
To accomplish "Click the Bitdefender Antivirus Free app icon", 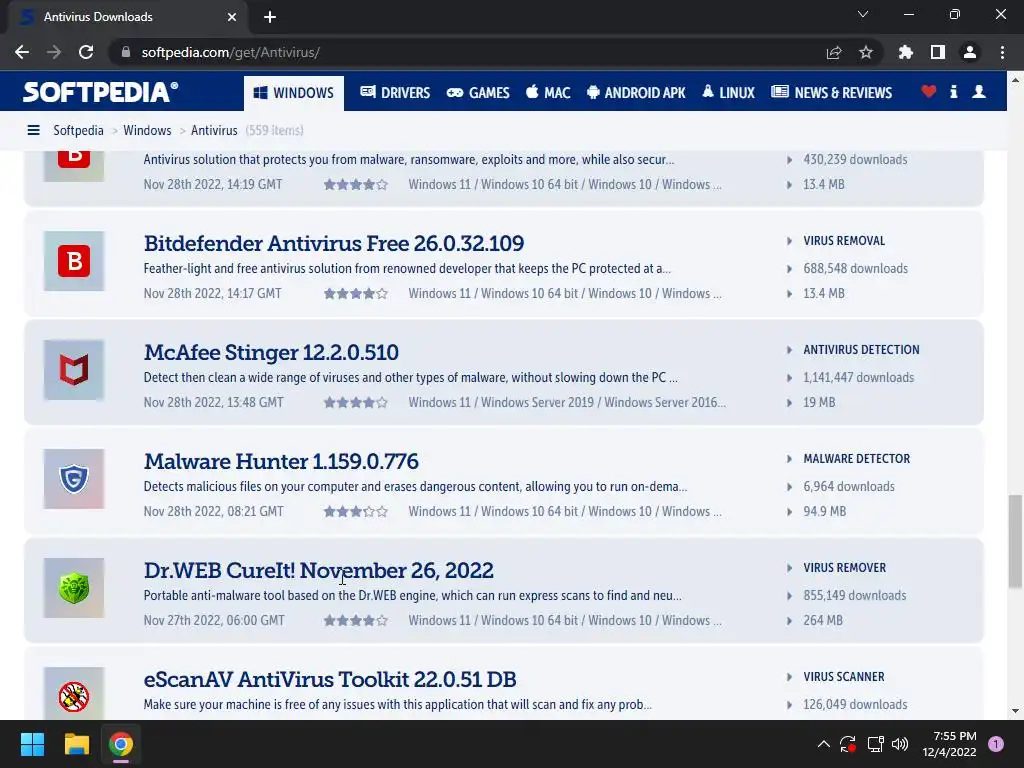I will click(x=74, y=261).
